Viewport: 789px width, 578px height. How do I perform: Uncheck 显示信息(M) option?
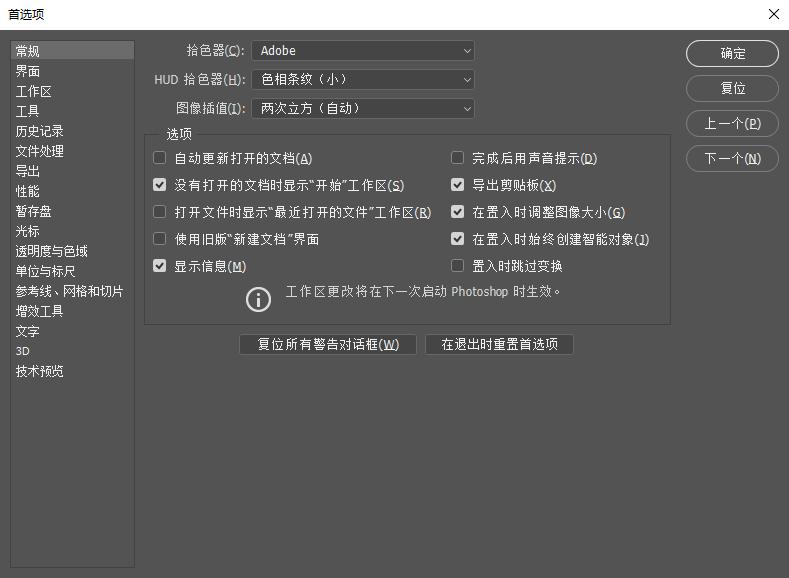pos(160,266)
